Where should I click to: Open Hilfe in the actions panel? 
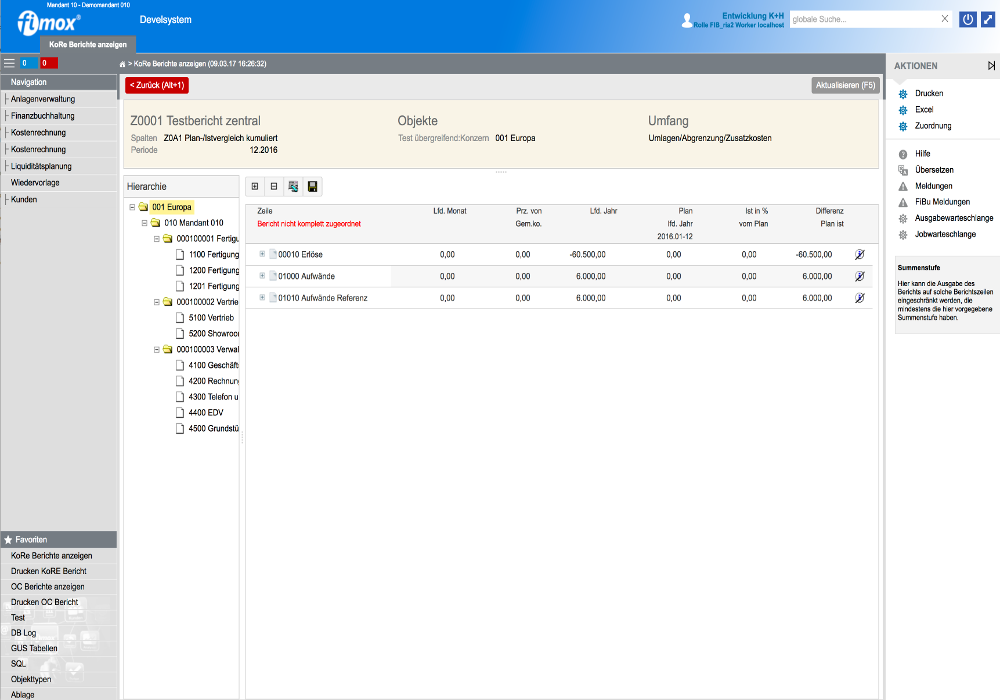click(922, 154)
